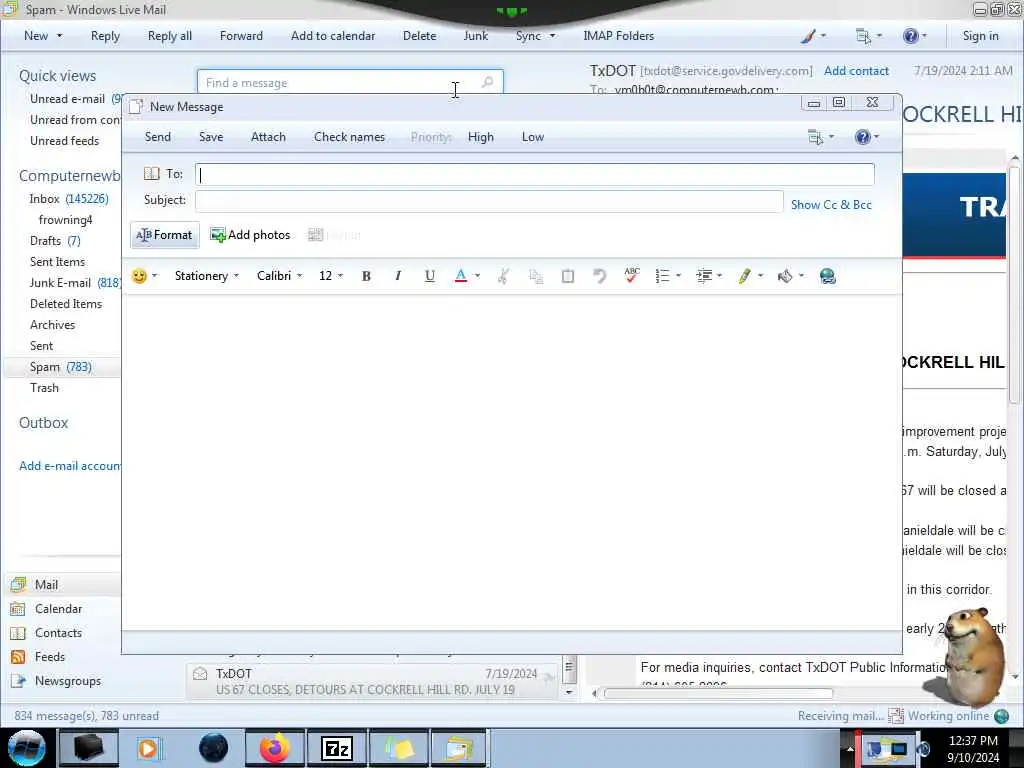
Task: Click the taskbar clock 12:37 PM
Action: click(973, 741)
